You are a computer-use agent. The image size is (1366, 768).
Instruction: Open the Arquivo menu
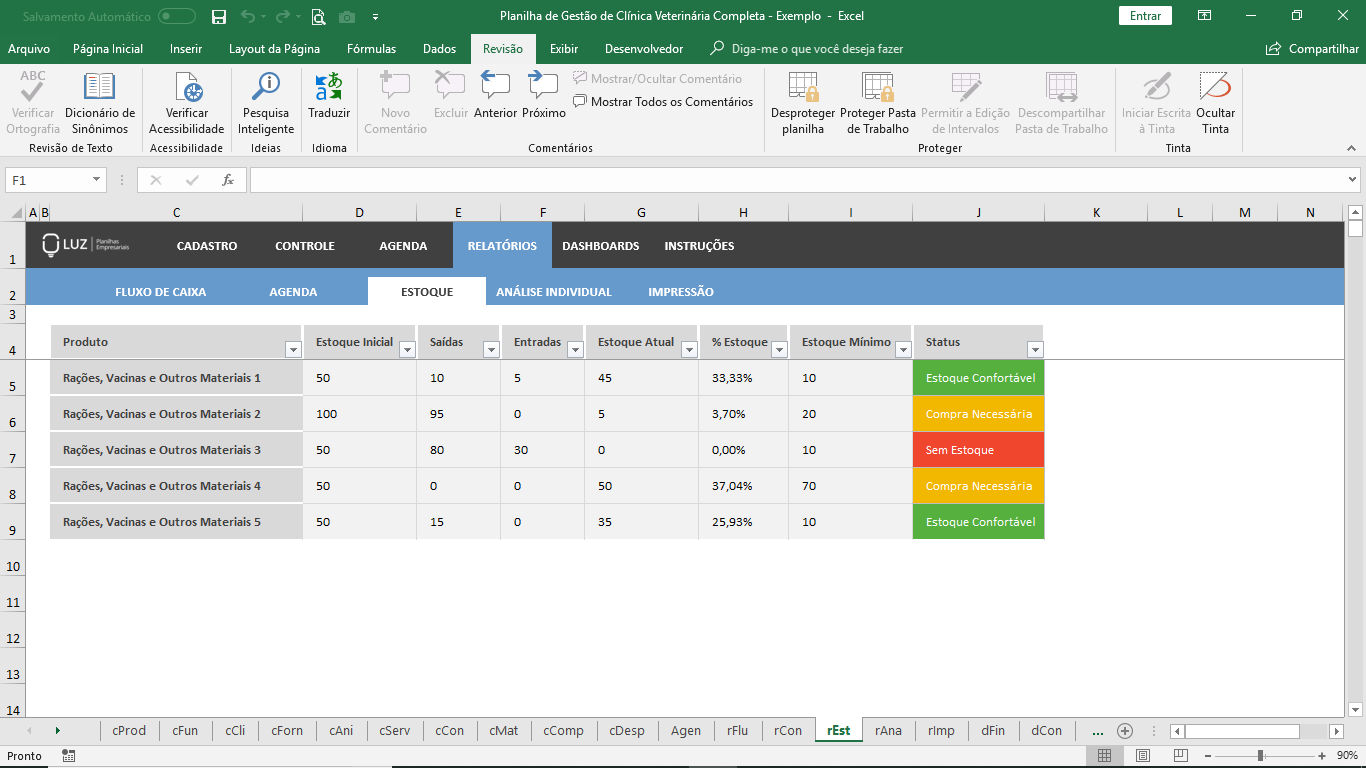click(x=29, y=49)
